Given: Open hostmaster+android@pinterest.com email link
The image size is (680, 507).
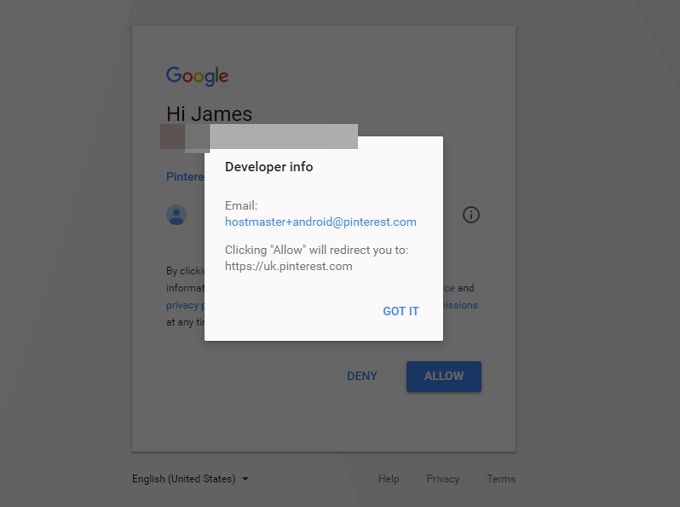Looking at the screenshot, I should tap(320, 222).
